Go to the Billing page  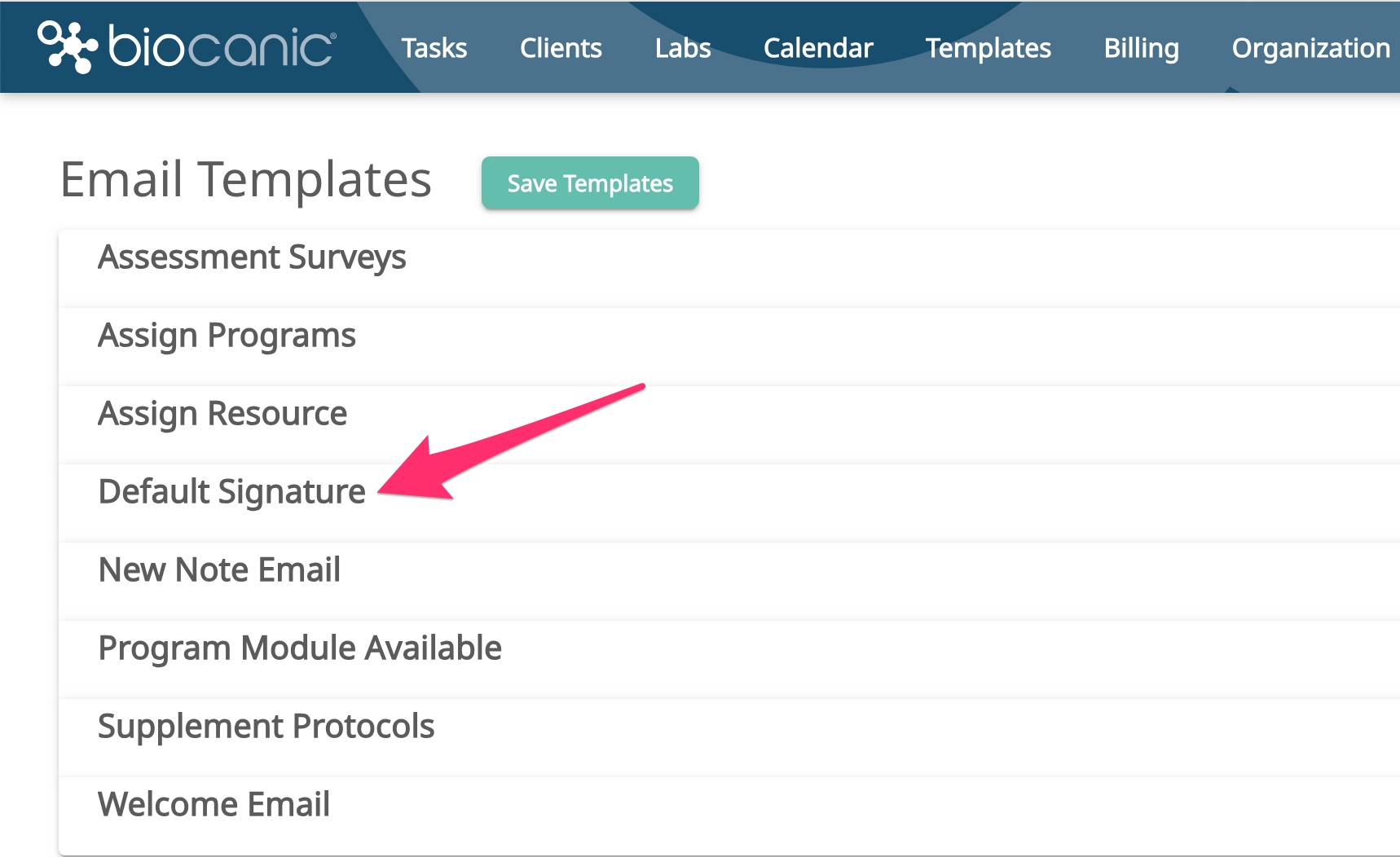point(1141,48)
